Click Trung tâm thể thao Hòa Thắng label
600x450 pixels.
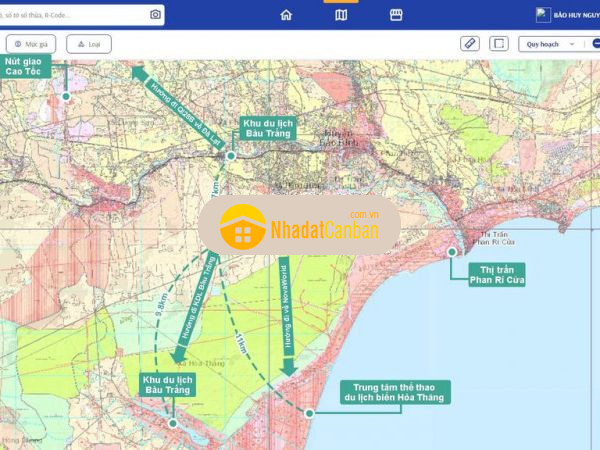pyautogui.click(x=395, y=392)
